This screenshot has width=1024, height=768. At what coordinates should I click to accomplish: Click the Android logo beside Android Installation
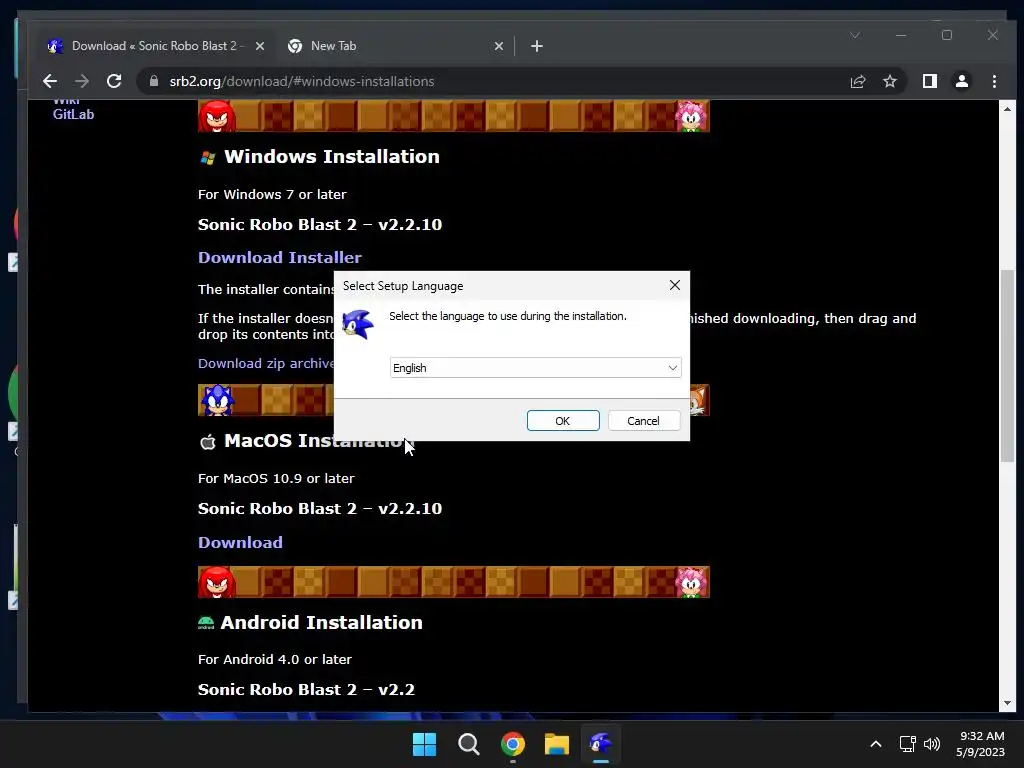click(206, 623)
